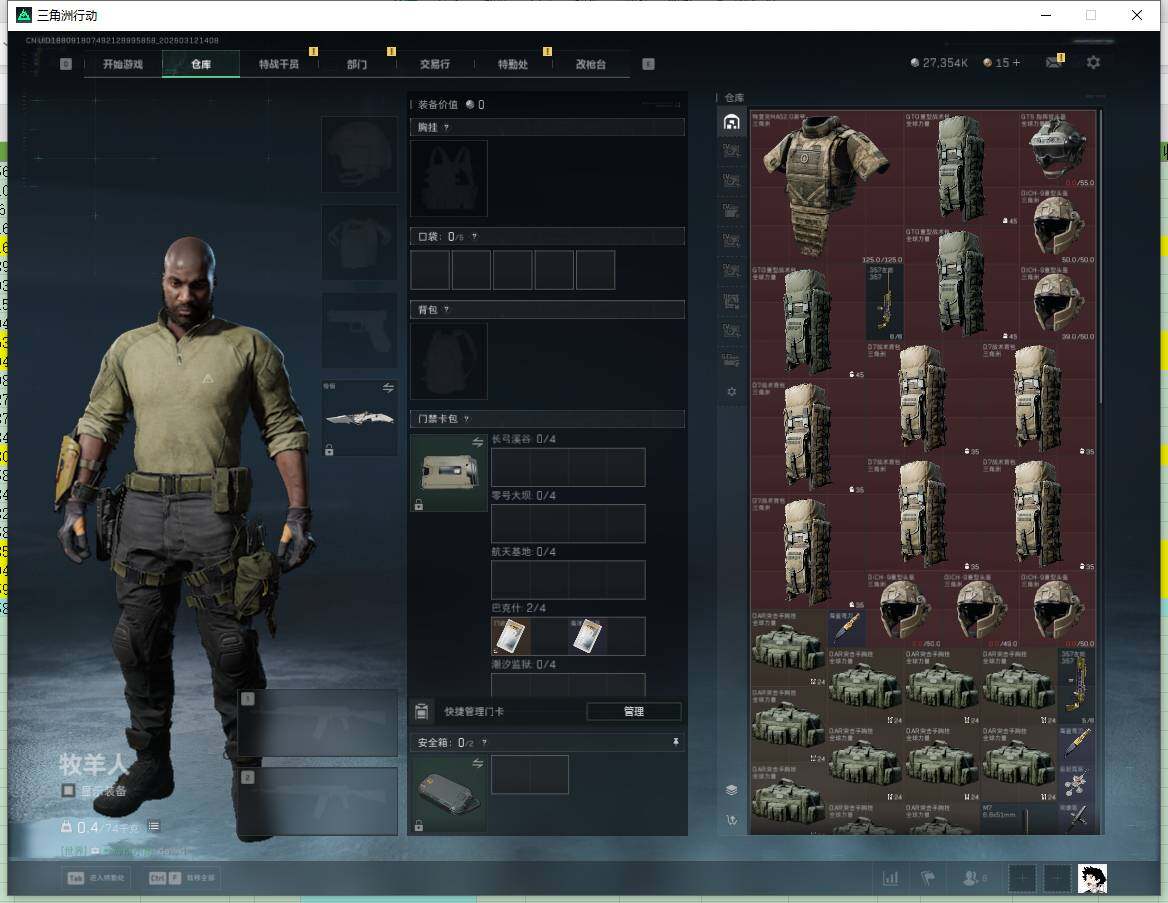Click the empty safe box storage slots
1168x903 pixels.
(530, 775)
